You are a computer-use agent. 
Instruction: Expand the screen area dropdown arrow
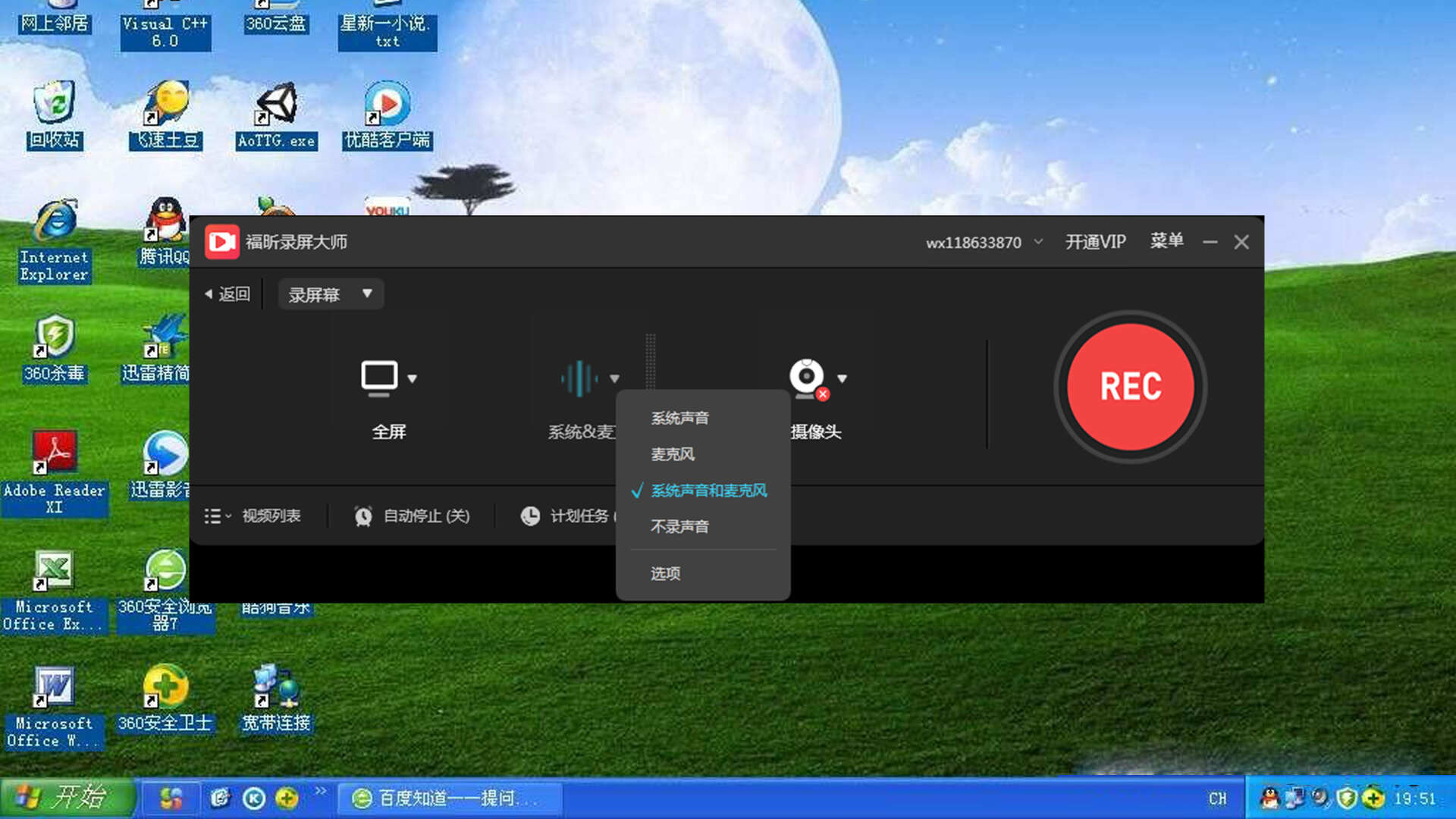tap(413, 378)
